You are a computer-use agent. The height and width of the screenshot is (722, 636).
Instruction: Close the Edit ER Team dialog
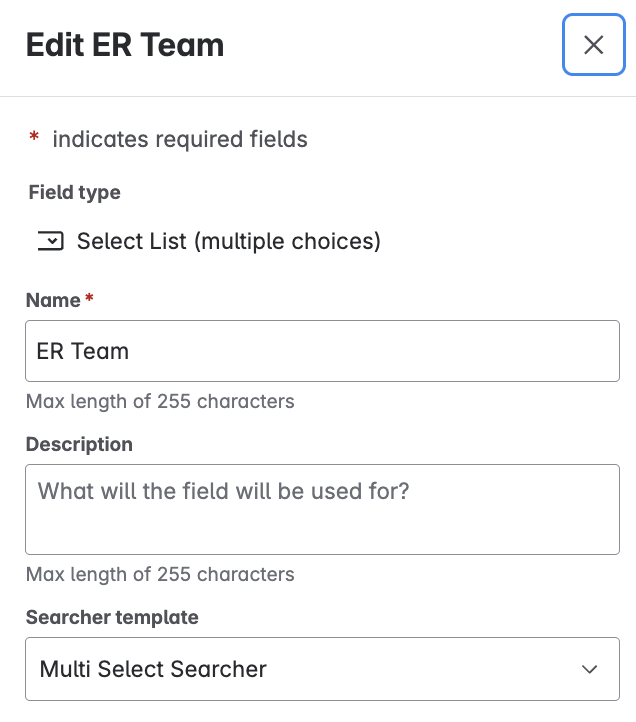point(593,45)
